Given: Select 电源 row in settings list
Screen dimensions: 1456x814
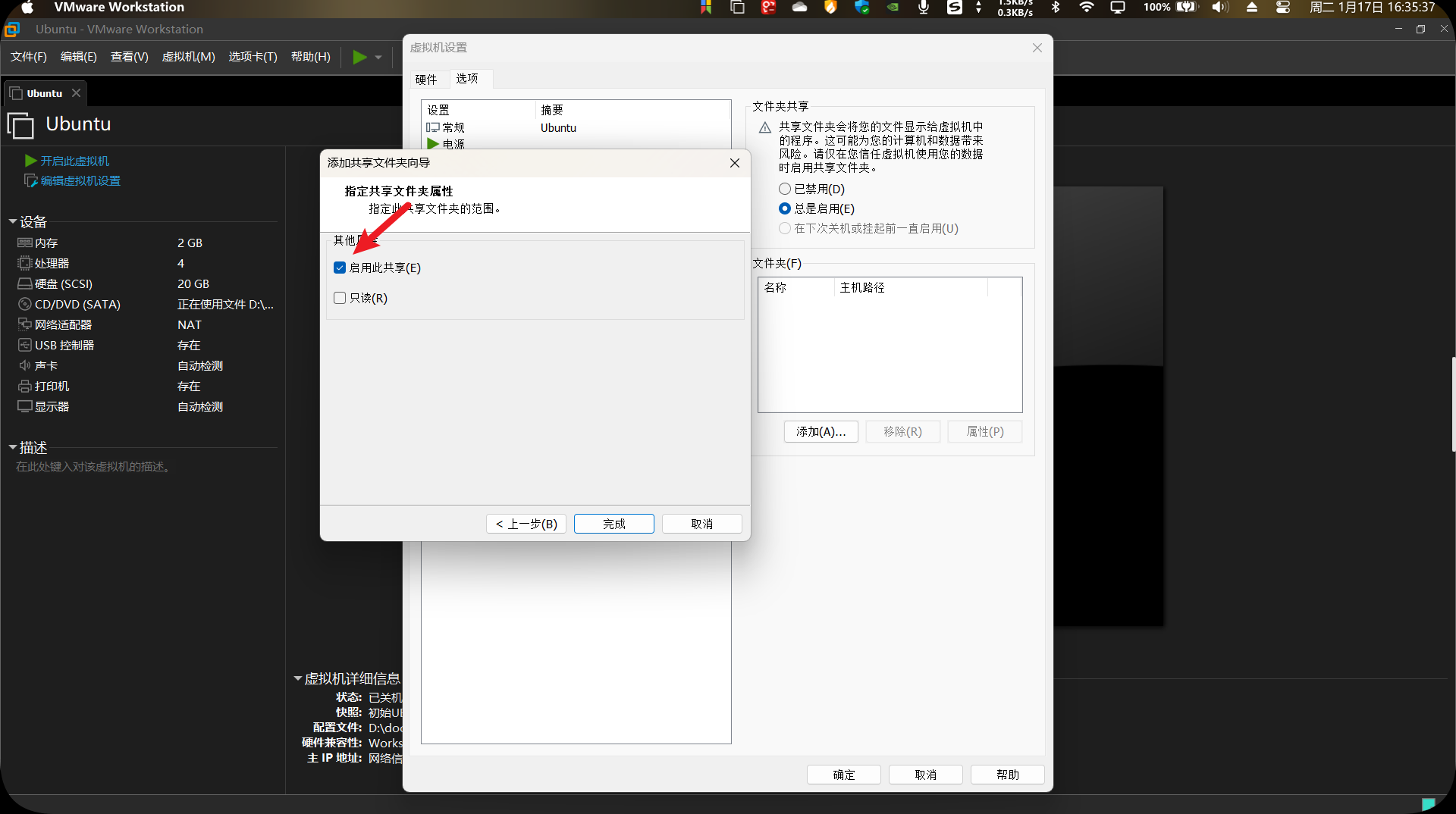Looking at the screenshot, I should tap(576, 144).
